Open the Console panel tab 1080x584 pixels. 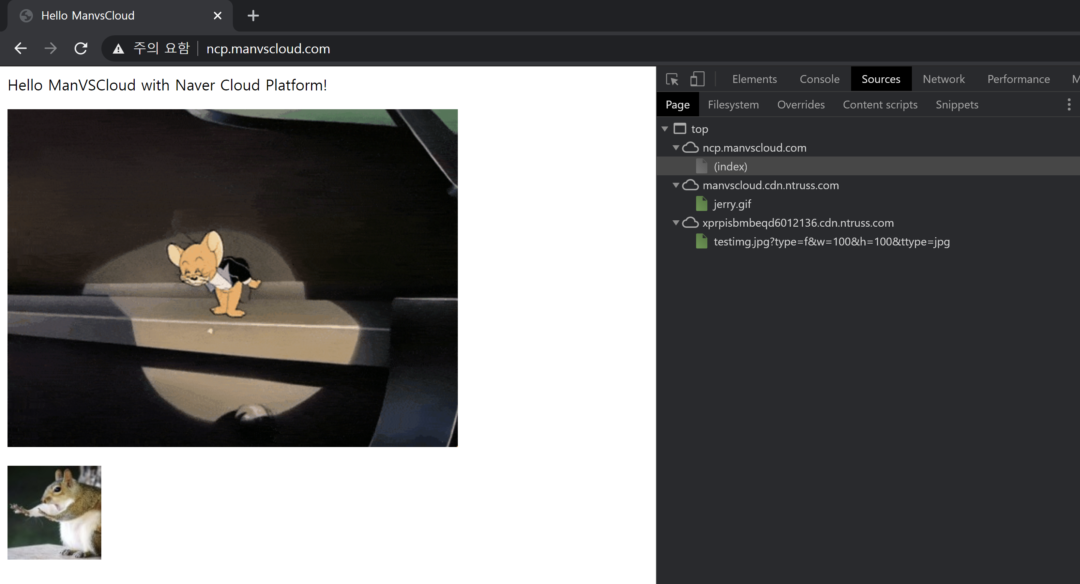tap(819, 79)
